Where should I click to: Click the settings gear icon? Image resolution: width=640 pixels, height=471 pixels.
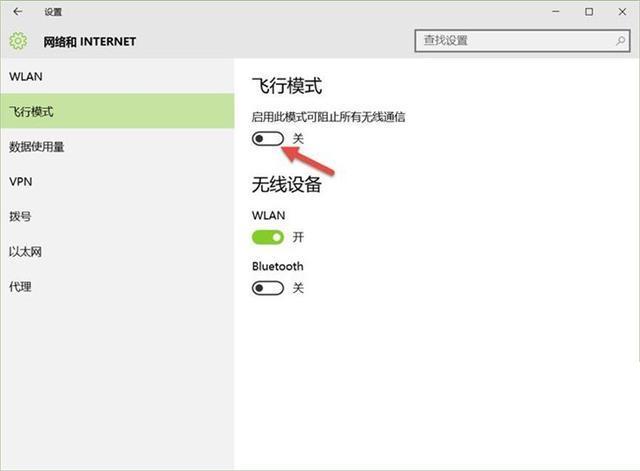pyautogui.click(x=18, y=41)
